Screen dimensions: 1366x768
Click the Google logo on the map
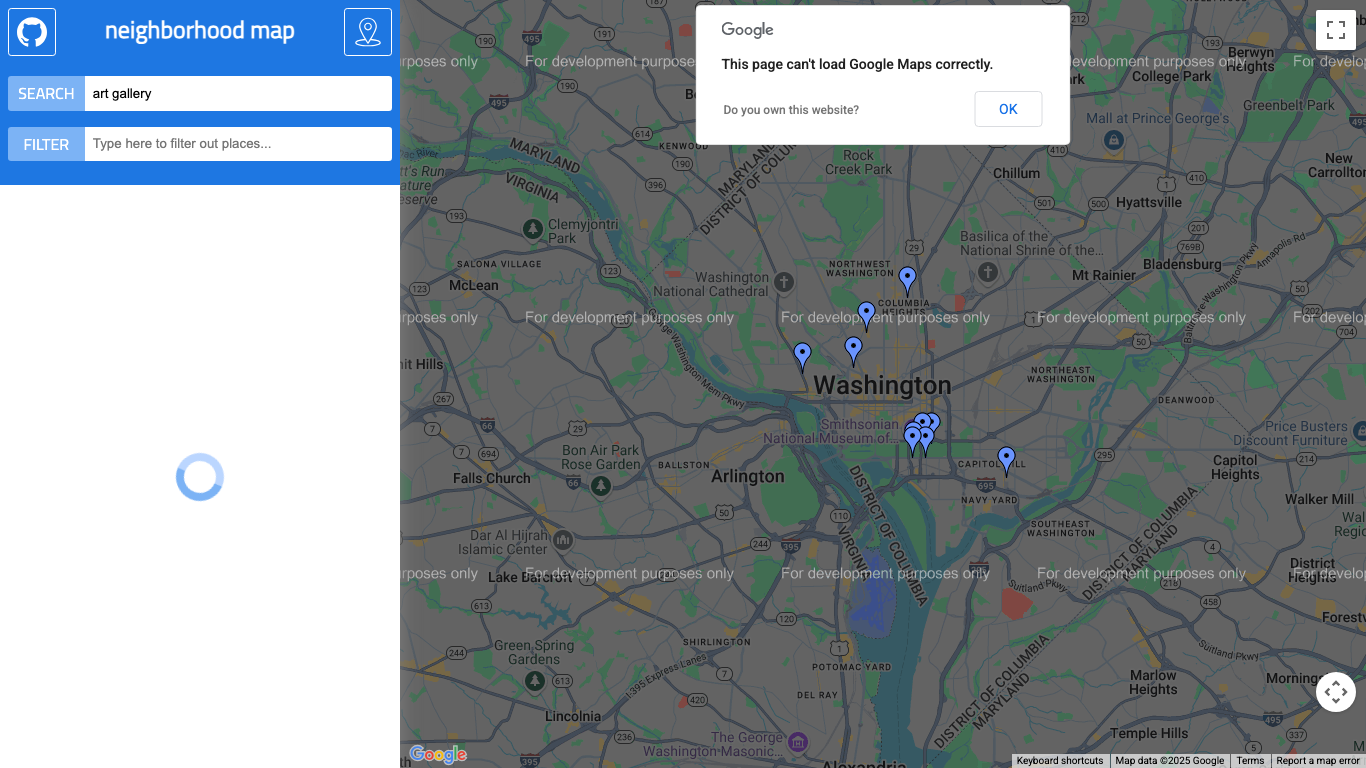click(438, 754)
